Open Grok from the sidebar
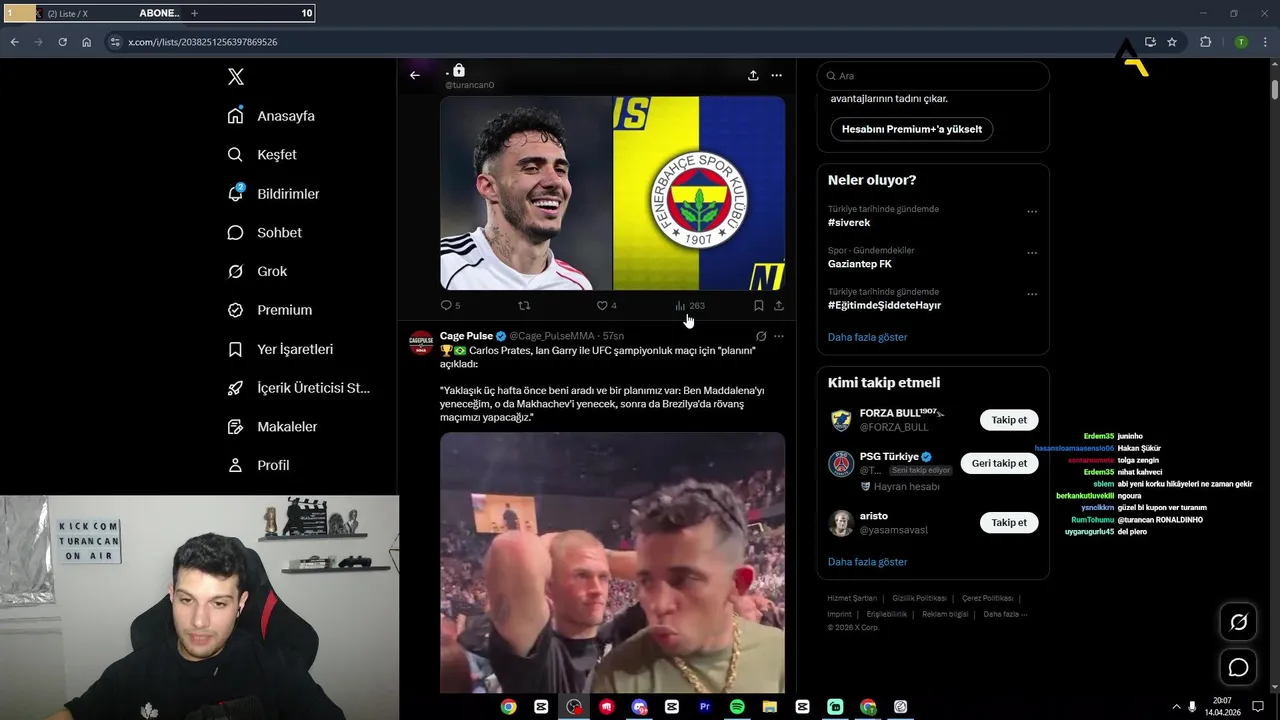Screen dimensions: 1280x720 pyautogui.click(x=257, y=272)
